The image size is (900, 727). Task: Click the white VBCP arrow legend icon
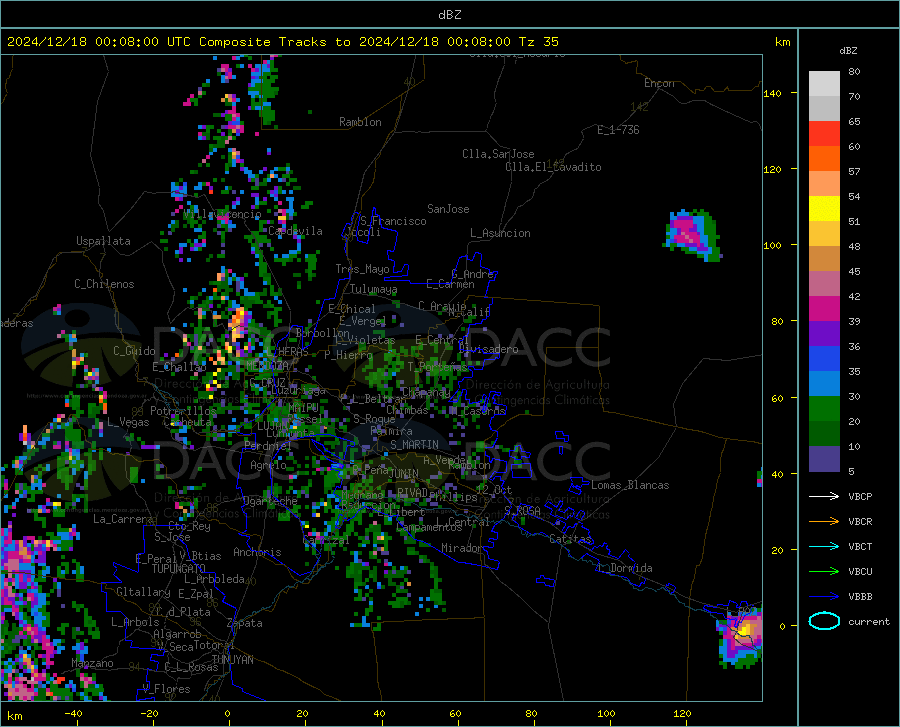click(x=824, y=496)
